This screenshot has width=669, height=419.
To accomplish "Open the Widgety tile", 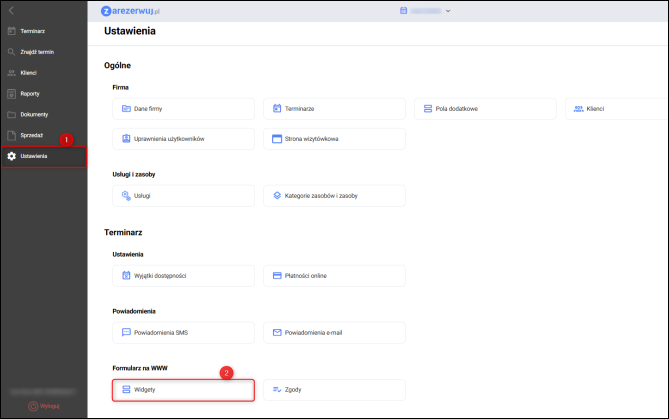I will [x=184, y=389].
